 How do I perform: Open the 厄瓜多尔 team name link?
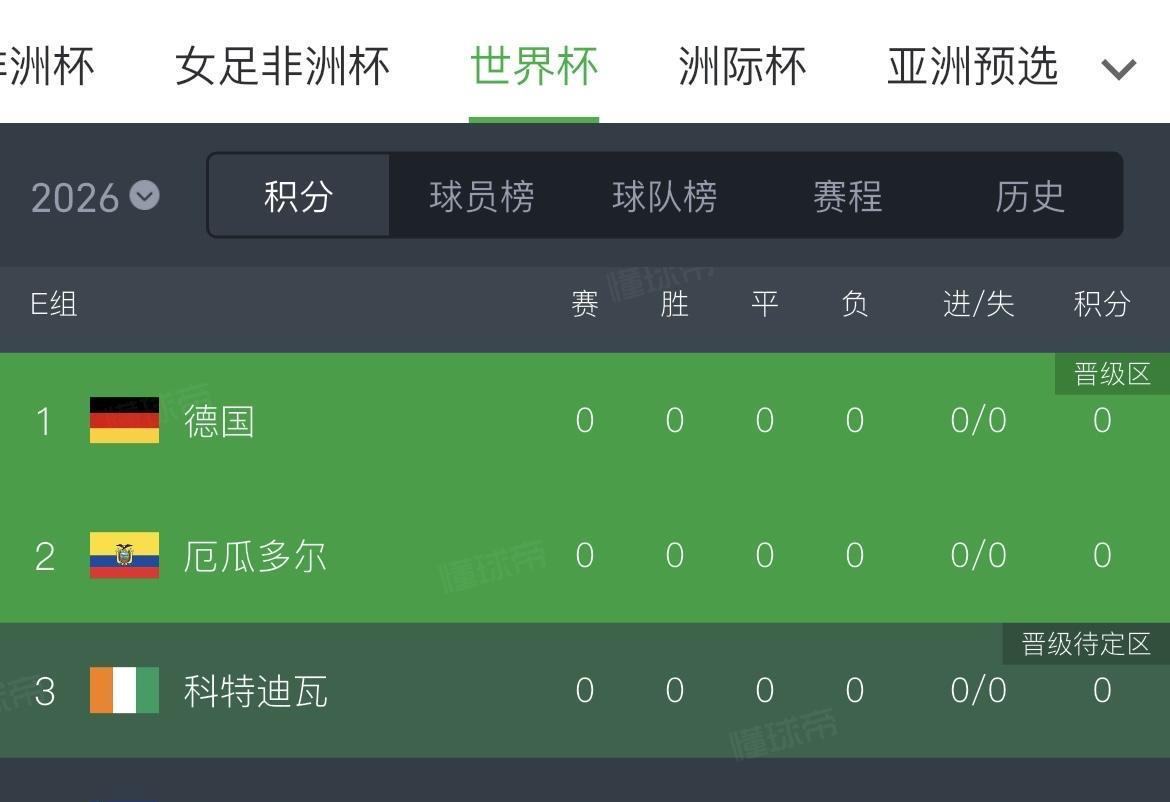pyautogui.click(x=255, y=556)
